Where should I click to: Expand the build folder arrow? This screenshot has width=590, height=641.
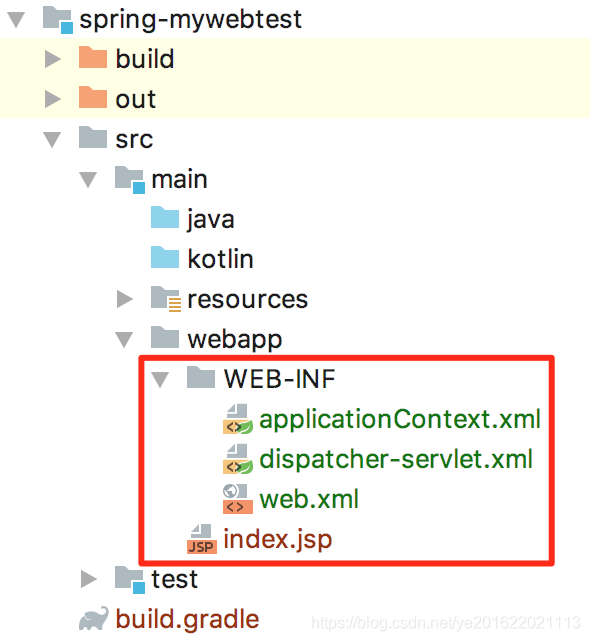click(x=53, y=59)
